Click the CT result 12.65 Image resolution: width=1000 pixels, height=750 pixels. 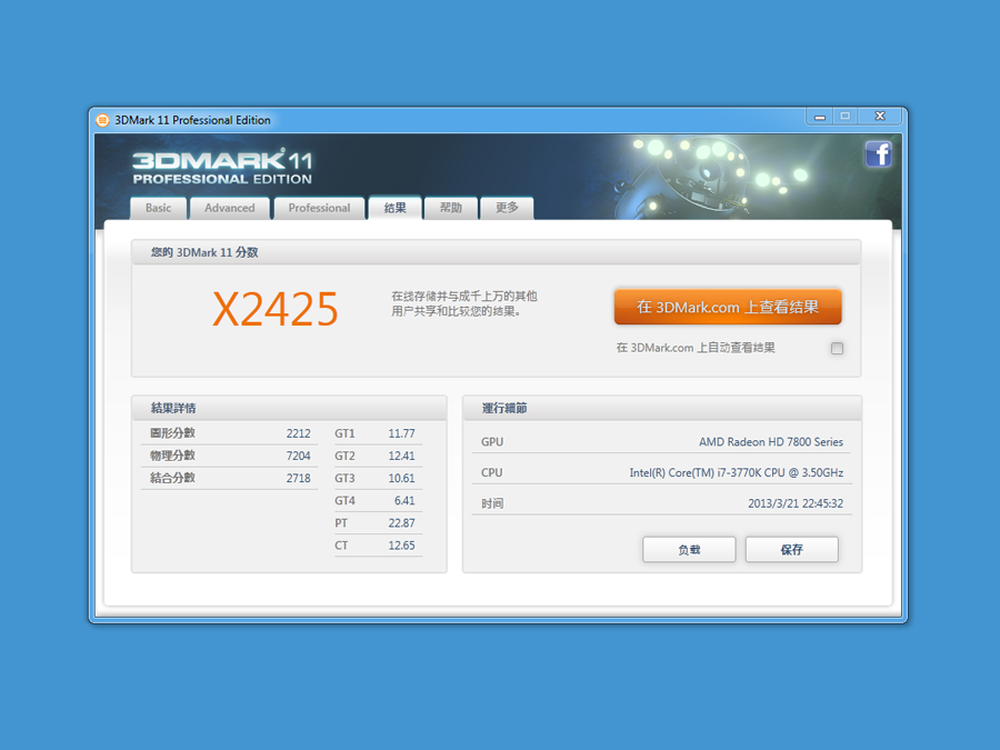(401, 545)
